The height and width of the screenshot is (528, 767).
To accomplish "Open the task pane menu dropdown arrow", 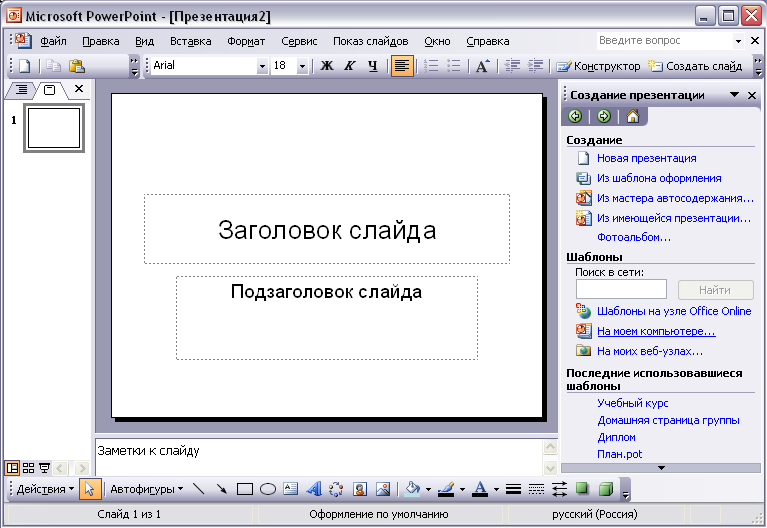I will pyautogui.click(x=734, y=94).
